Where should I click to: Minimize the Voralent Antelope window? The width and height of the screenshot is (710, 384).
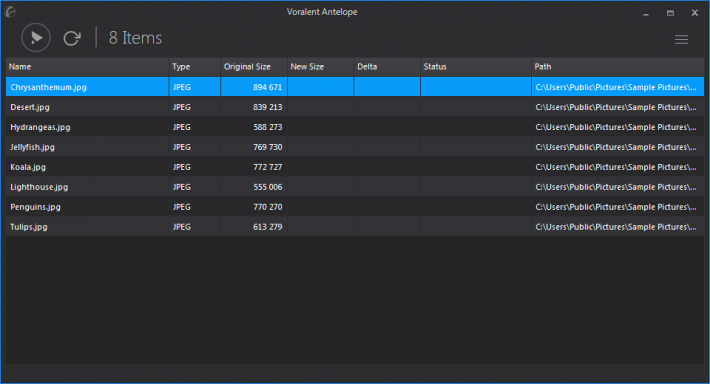click(646, 13)
